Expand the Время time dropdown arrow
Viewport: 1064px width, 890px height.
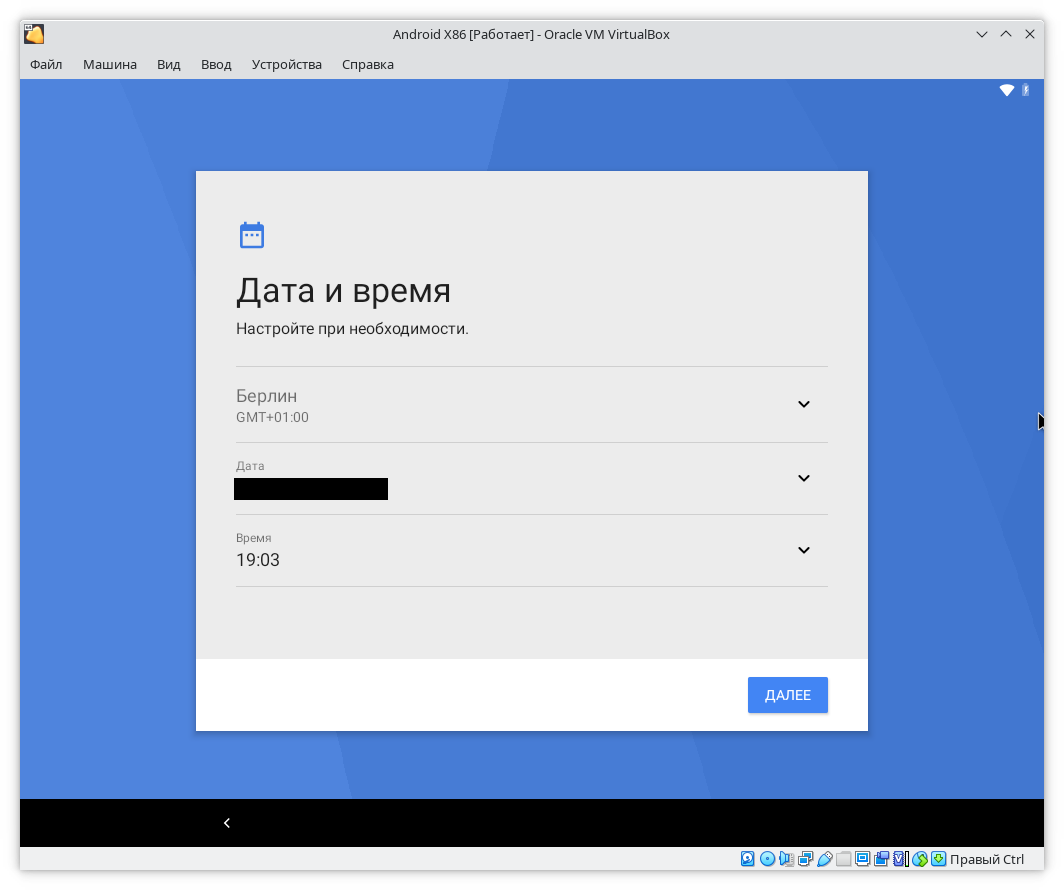pyautogui.click(x=803, y=550)
